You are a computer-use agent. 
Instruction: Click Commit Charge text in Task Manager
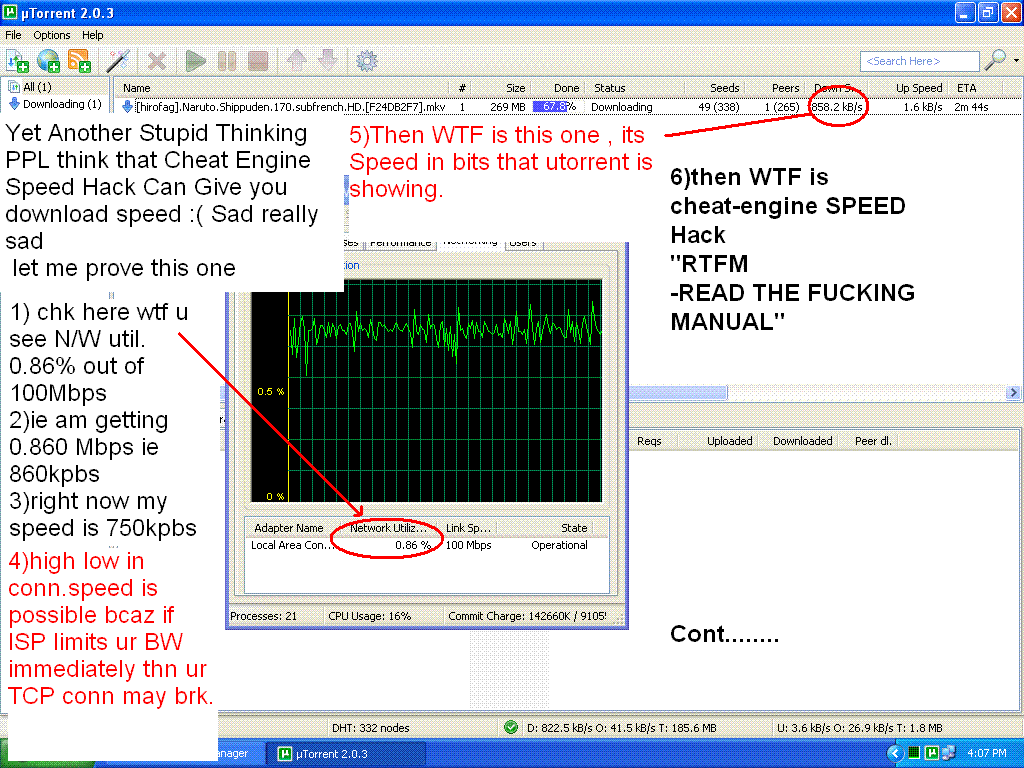527,616
